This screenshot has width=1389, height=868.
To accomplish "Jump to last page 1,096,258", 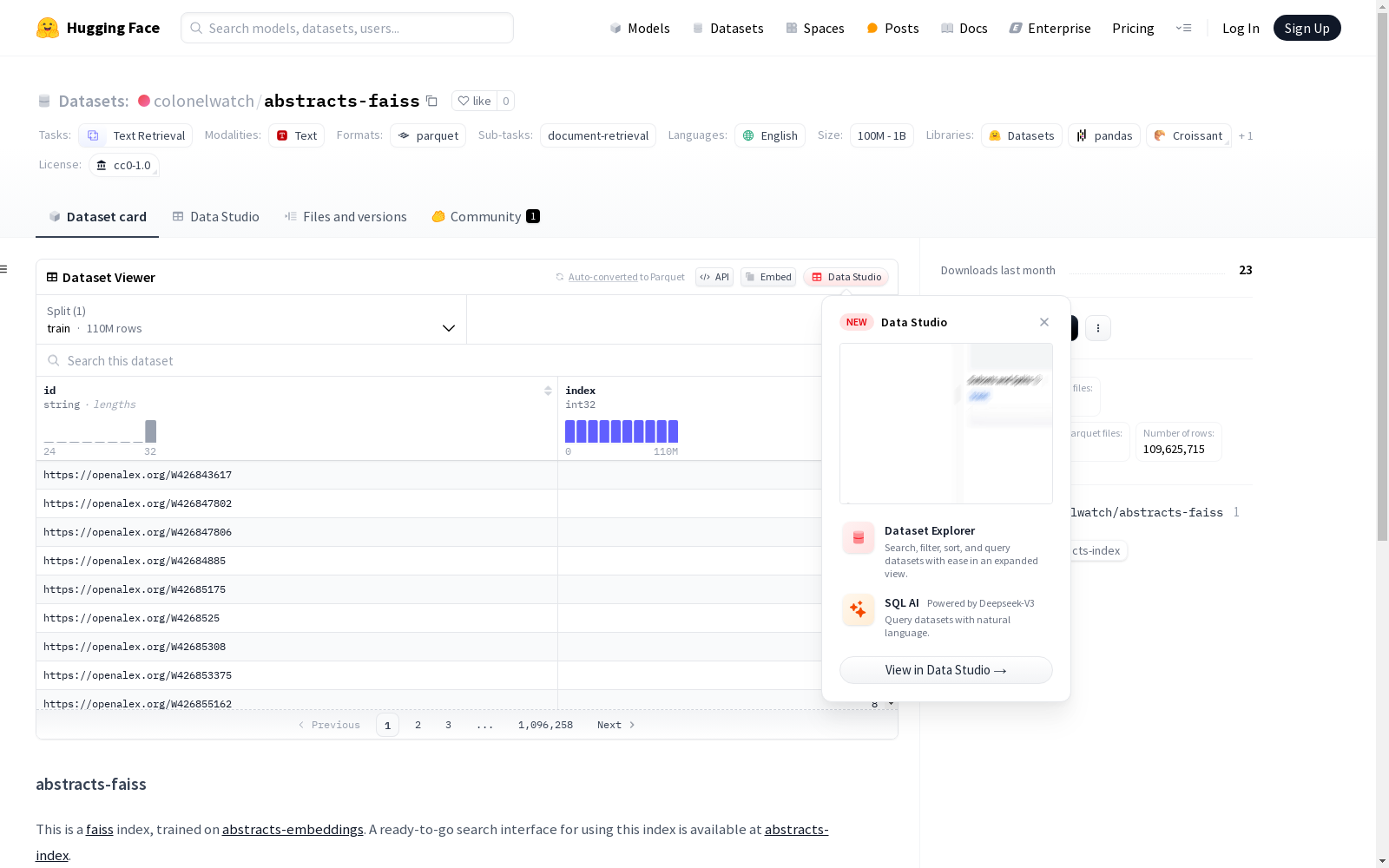I will 545,725.
